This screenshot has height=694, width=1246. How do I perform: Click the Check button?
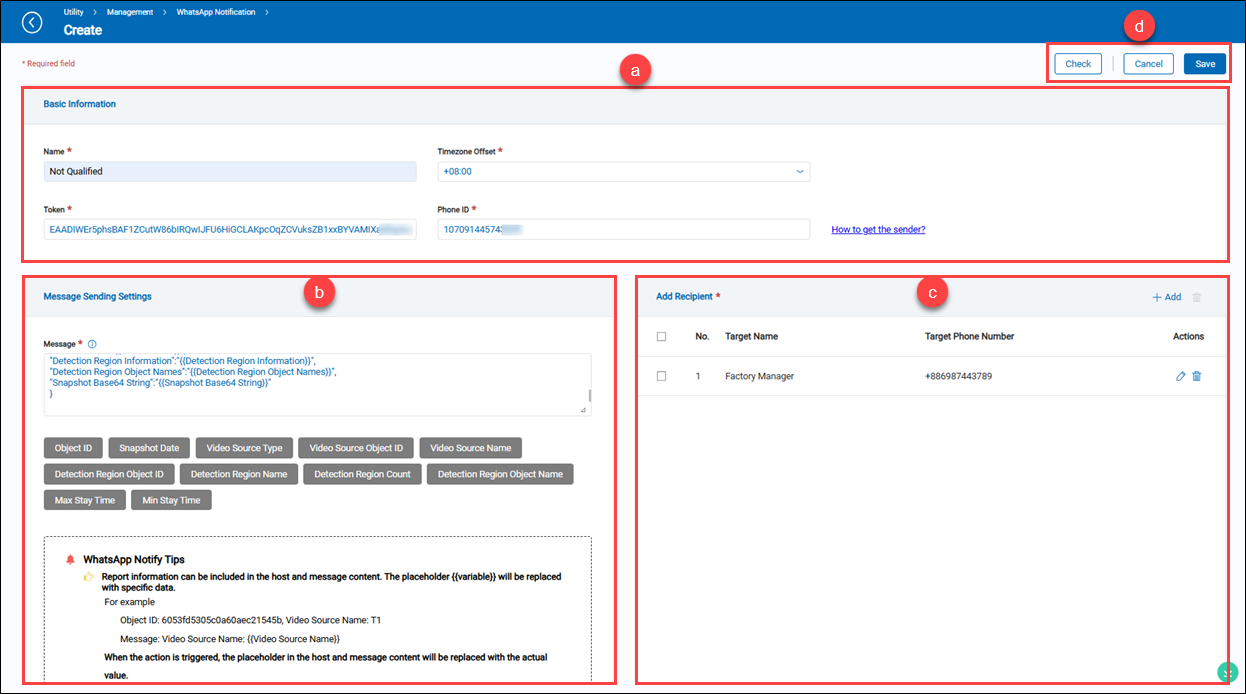[1078, 64]
